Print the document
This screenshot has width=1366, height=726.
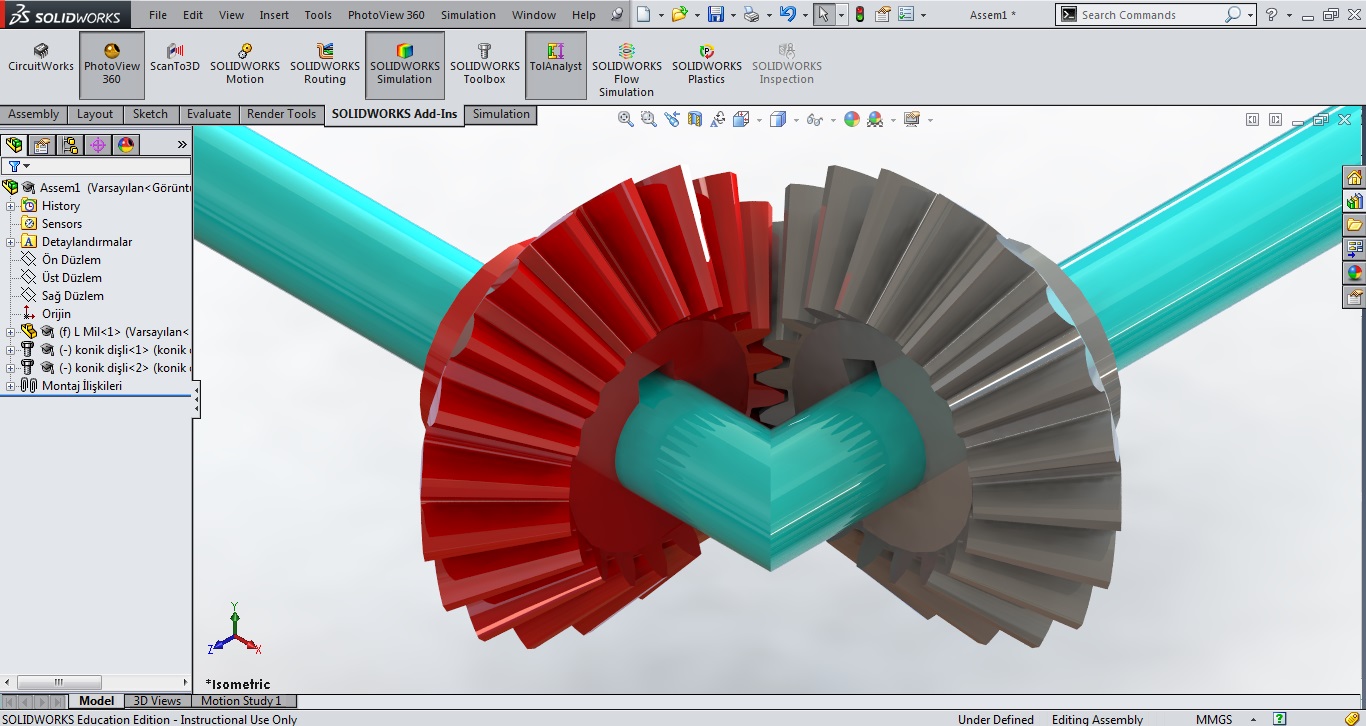coord(751,14)
